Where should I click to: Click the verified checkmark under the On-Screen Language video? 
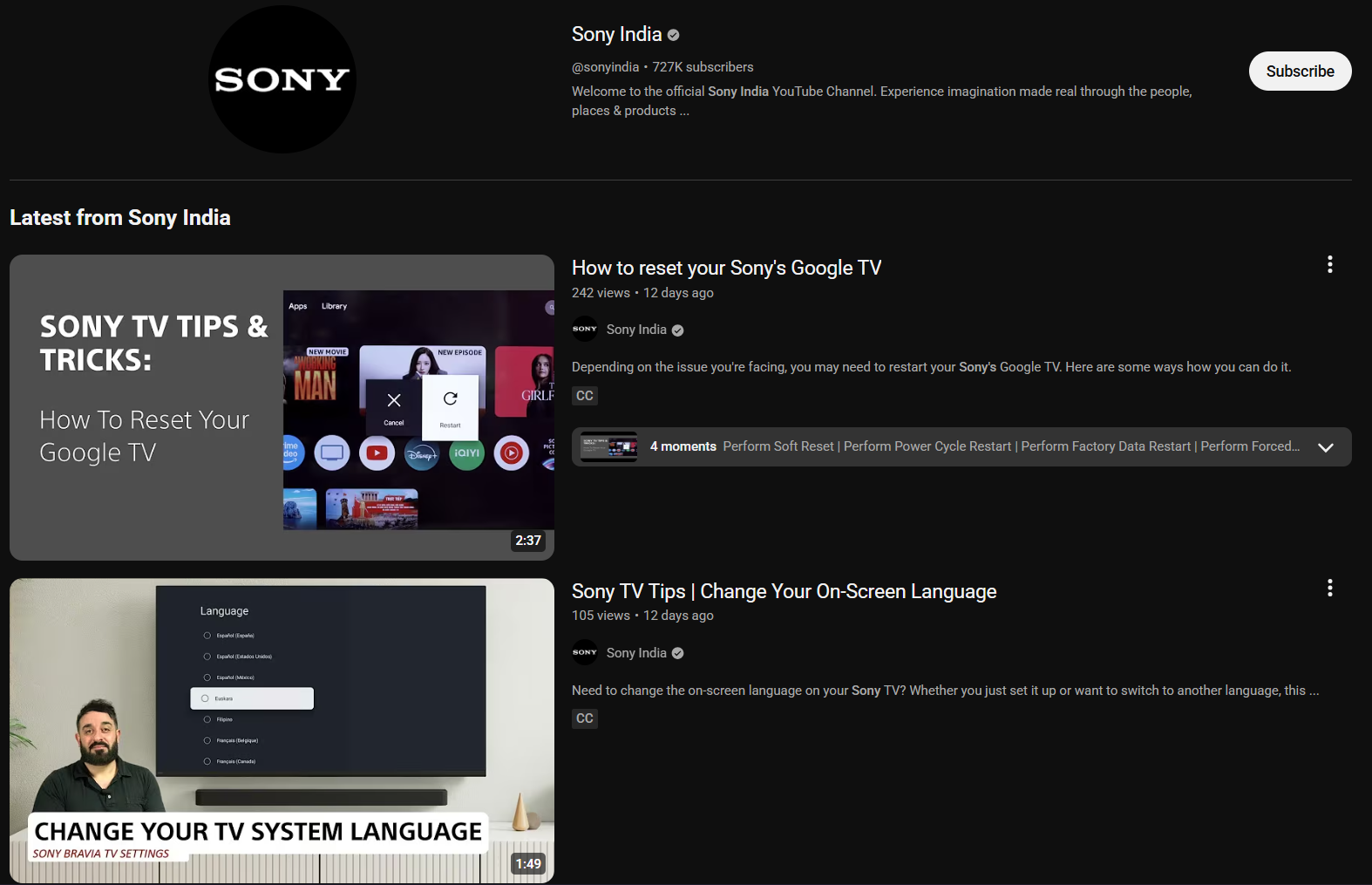point(678,653)
